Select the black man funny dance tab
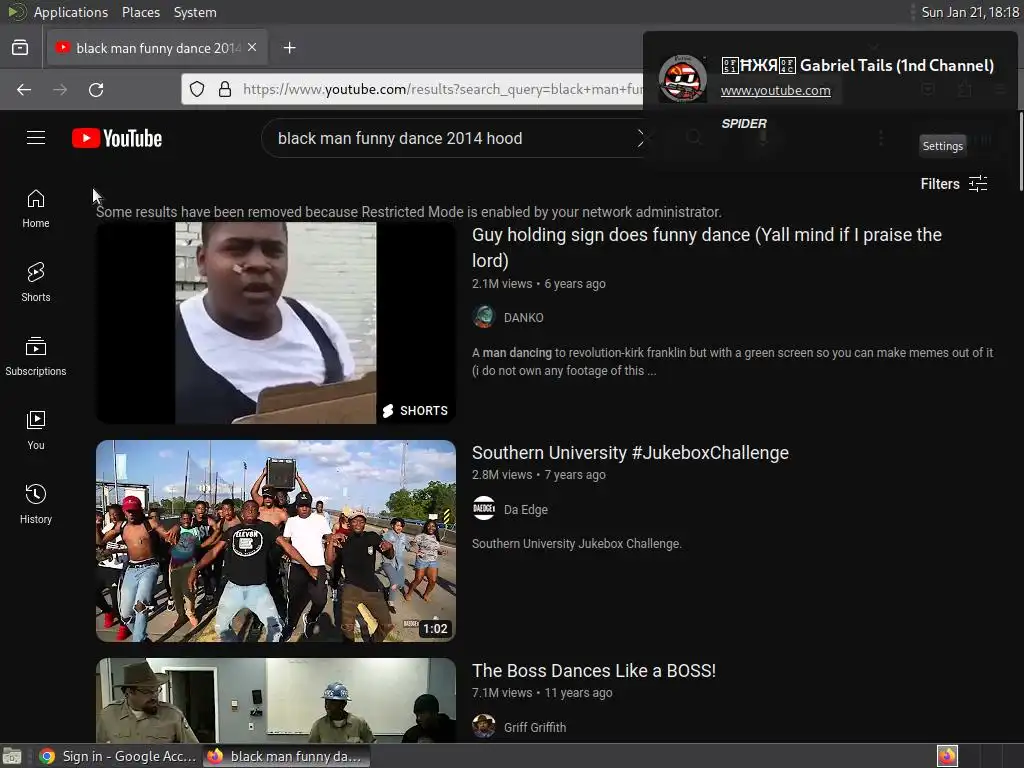The image size is (1024, 768). [157, 48]
